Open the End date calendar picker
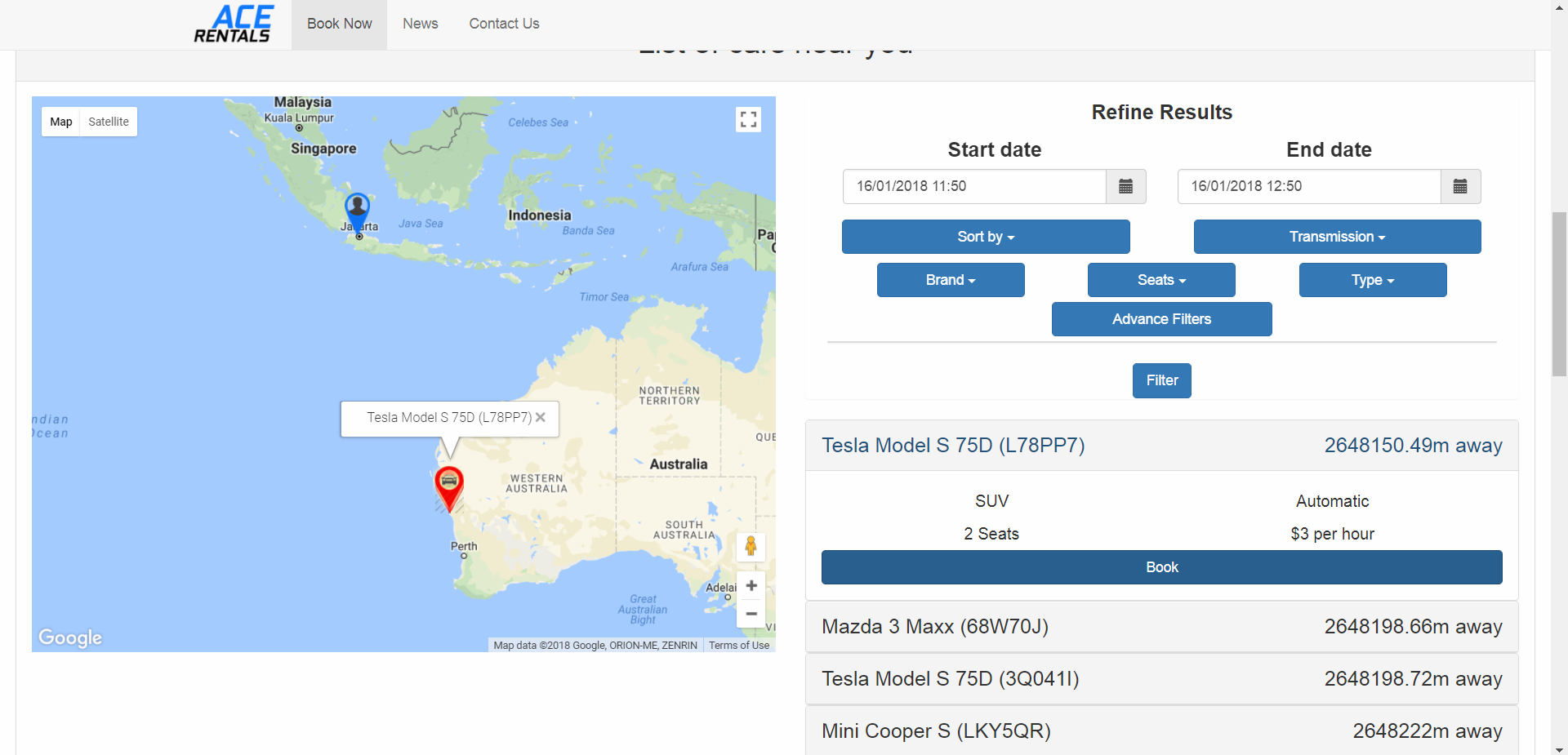 (1460, 187)
